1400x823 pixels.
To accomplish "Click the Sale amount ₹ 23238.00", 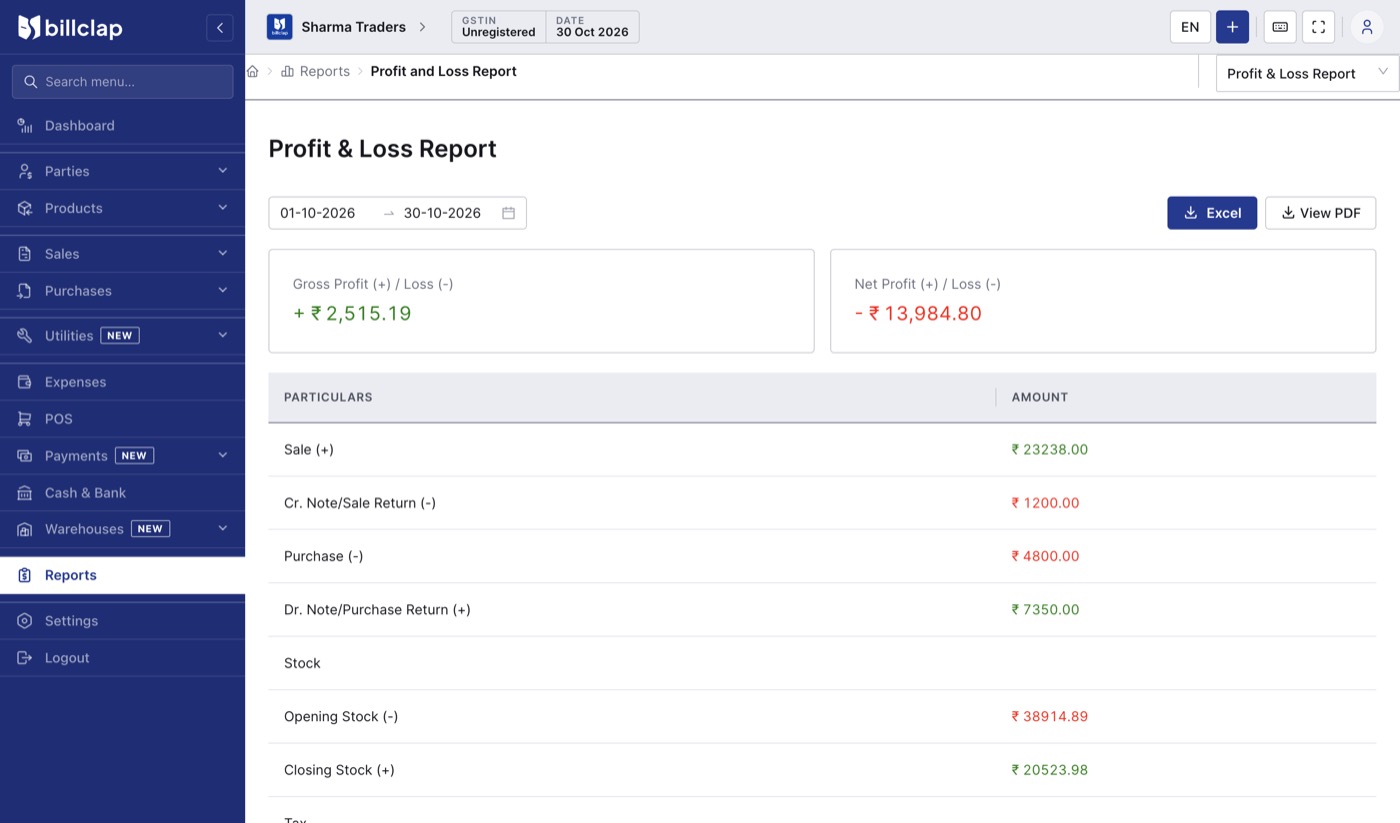I will click(1050, 450).
